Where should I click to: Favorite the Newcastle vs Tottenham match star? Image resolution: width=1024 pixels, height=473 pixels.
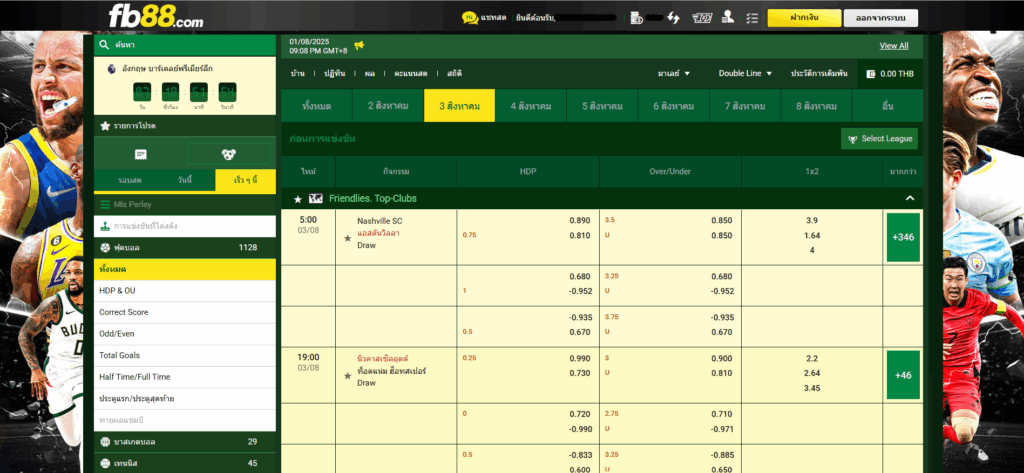[347, 376]
